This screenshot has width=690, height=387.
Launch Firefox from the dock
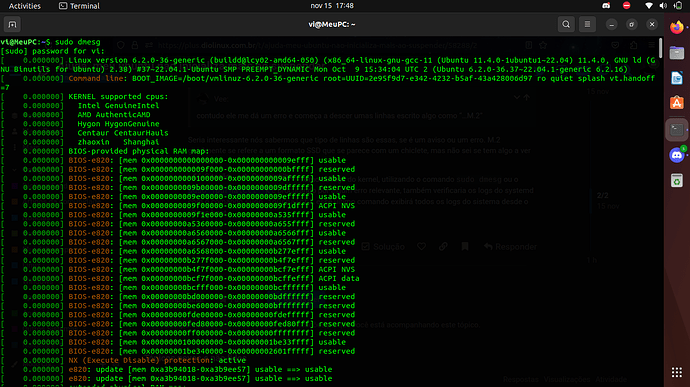(677, 27)
